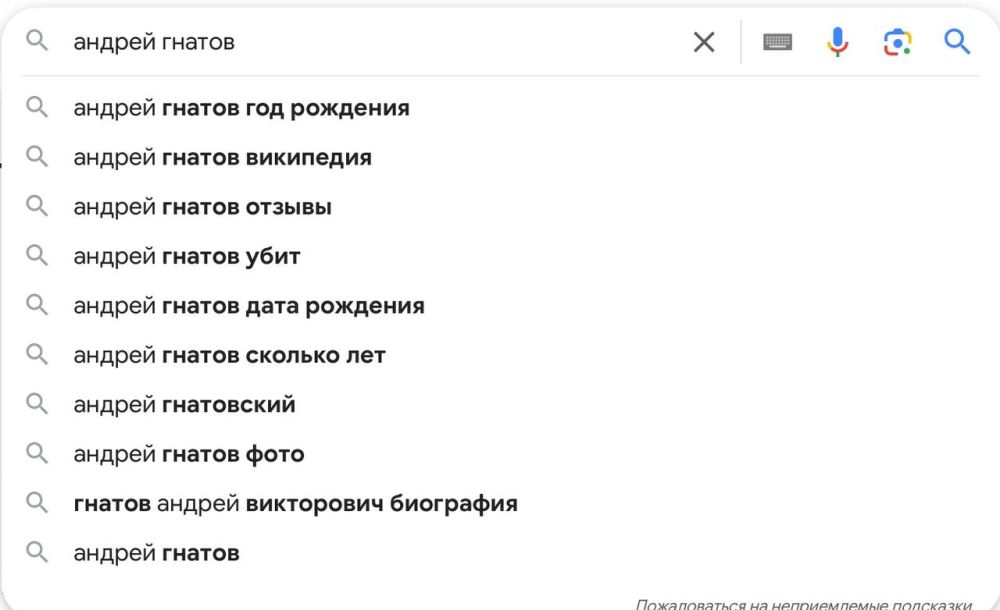Viewport: 1000px width, 610px height.
Task: Click the Google Lens camera icon
Action: [898, 41]
